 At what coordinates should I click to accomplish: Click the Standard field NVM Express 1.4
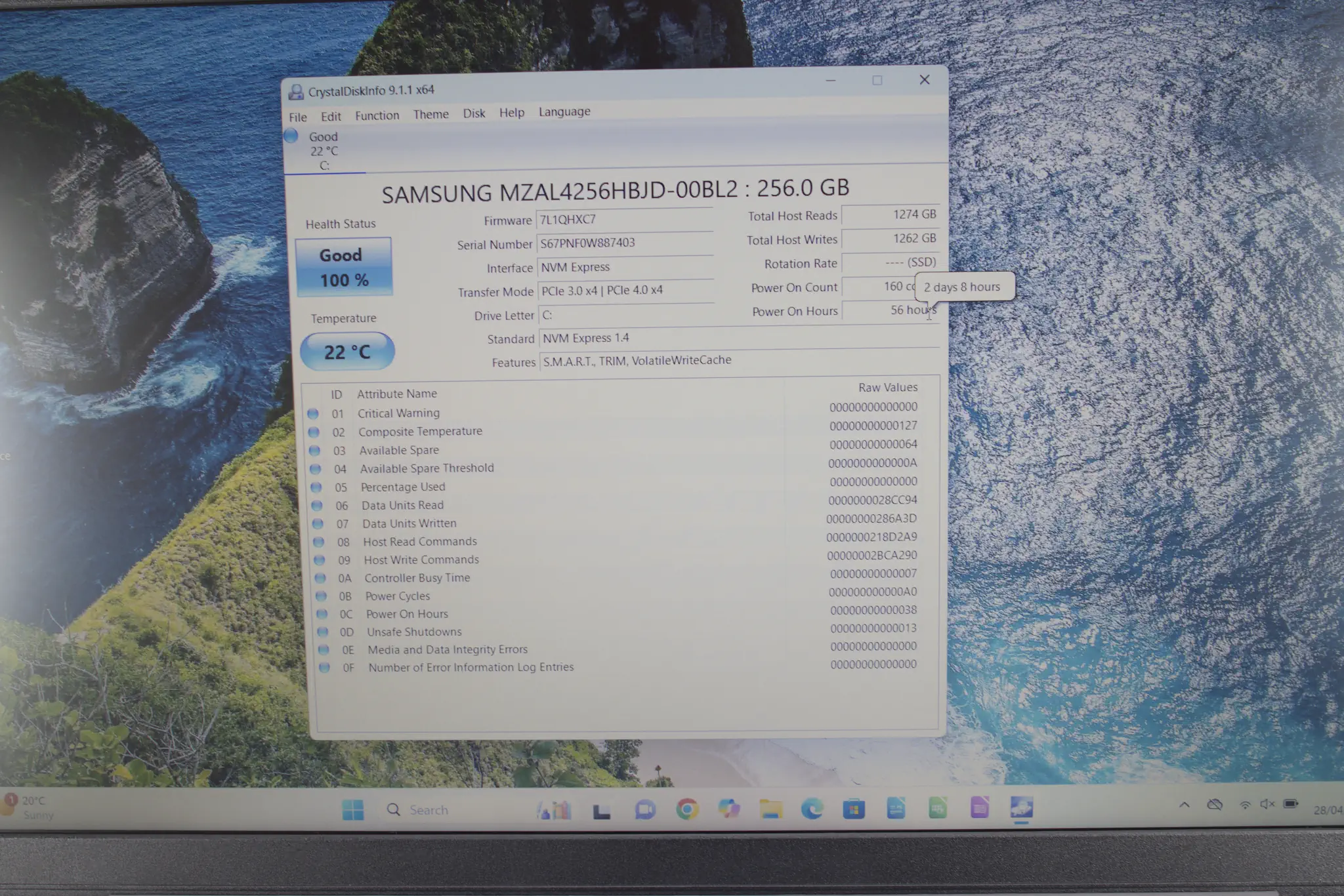coord(739,338)
